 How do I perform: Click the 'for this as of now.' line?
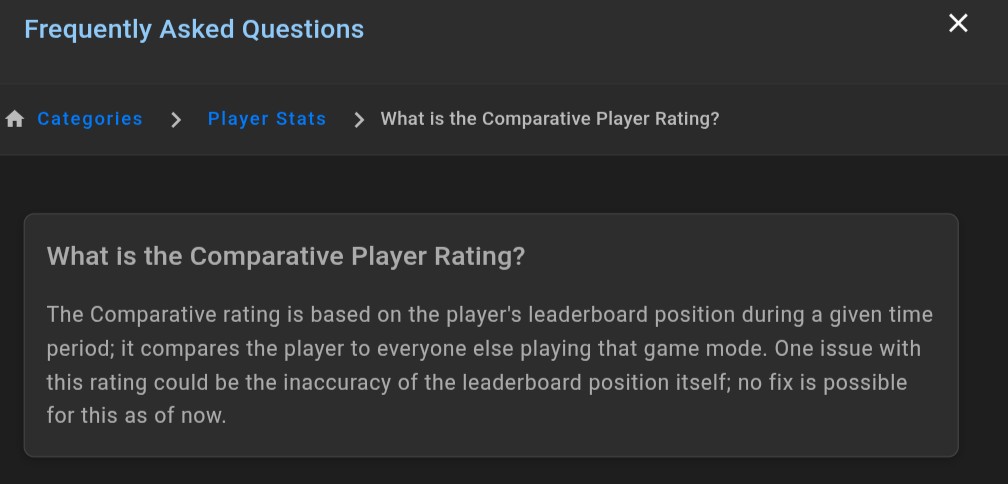[x=137, y=415]
